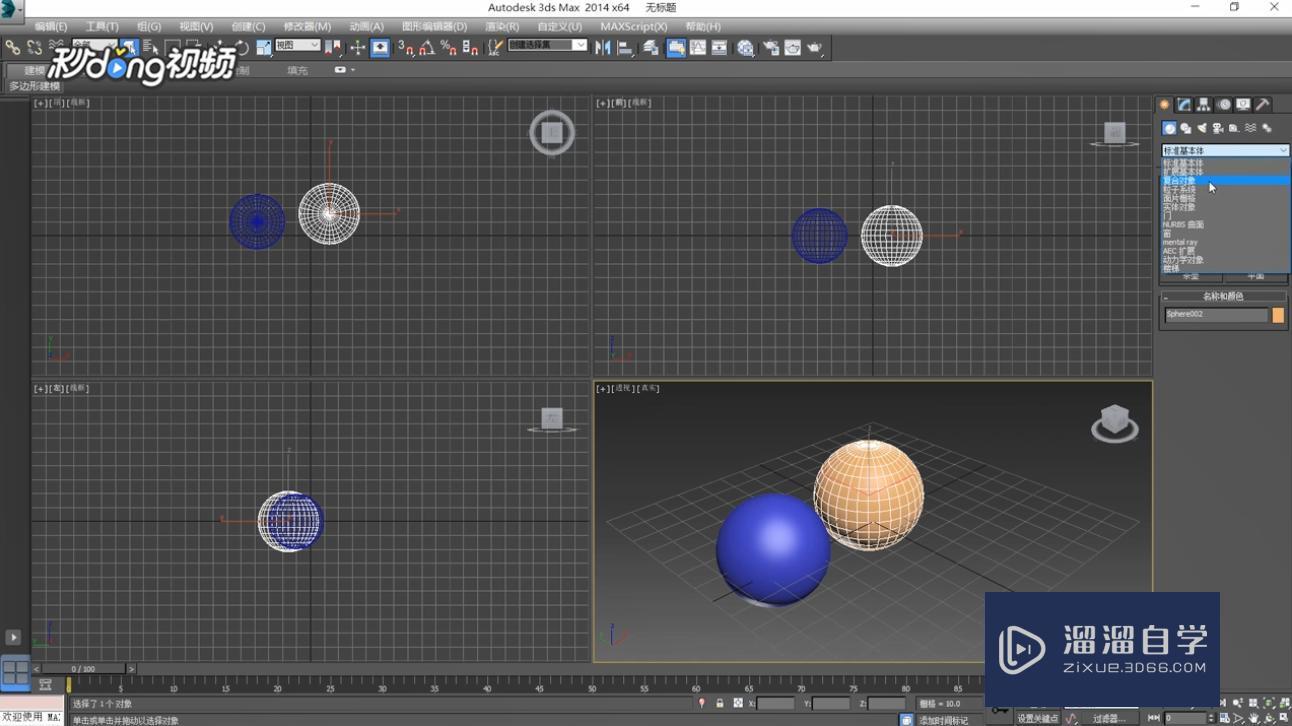Screen dimensions: 1292x726
Task: Select the Shapes category icon in Create panel
Action: click(1186, 128)
